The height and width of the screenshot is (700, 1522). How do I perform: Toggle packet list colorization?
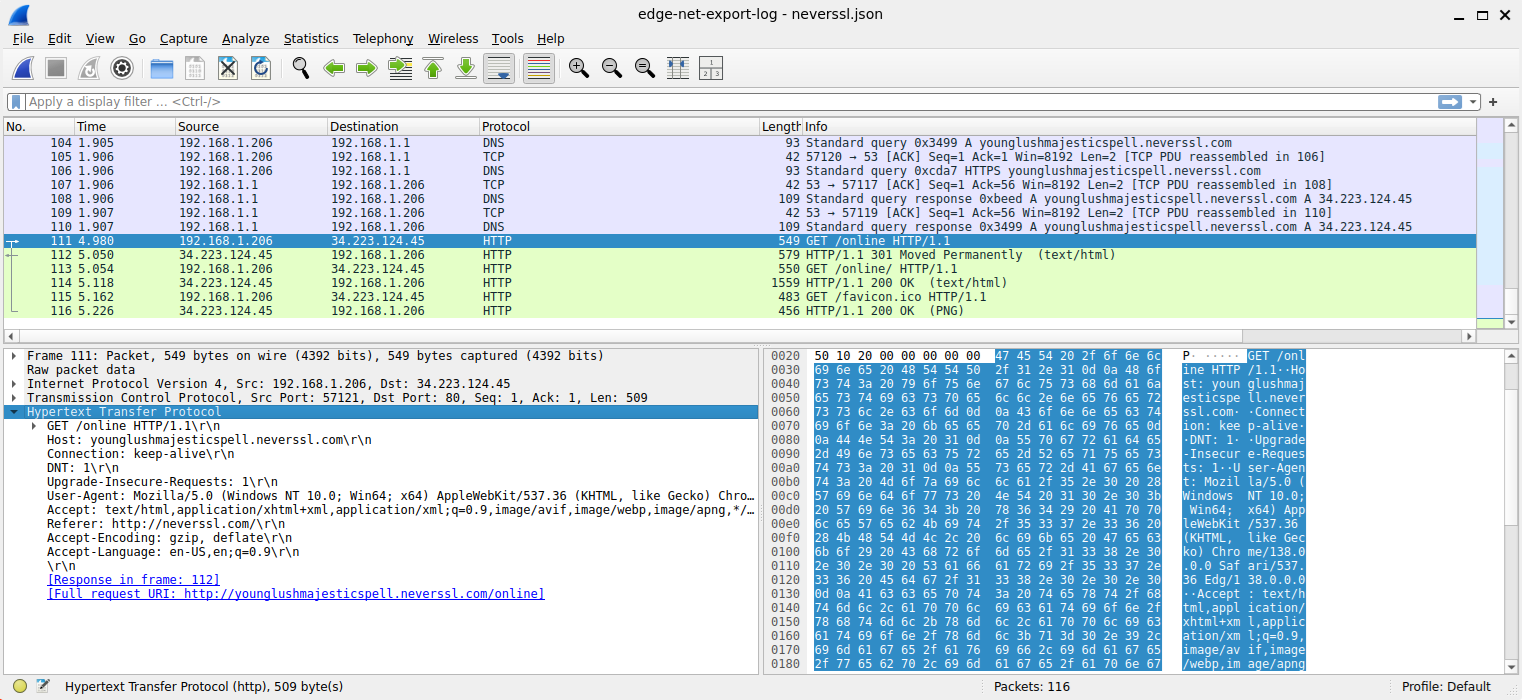click(x=539, y=68)
